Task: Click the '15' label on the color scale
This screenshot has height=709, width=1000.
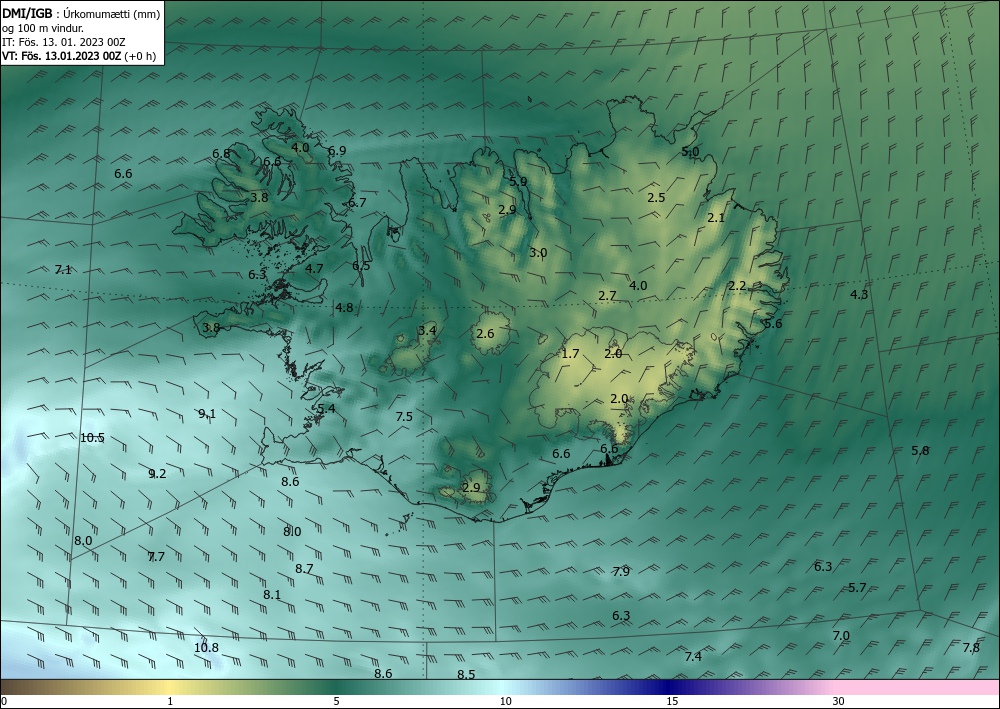Action: 672,702
